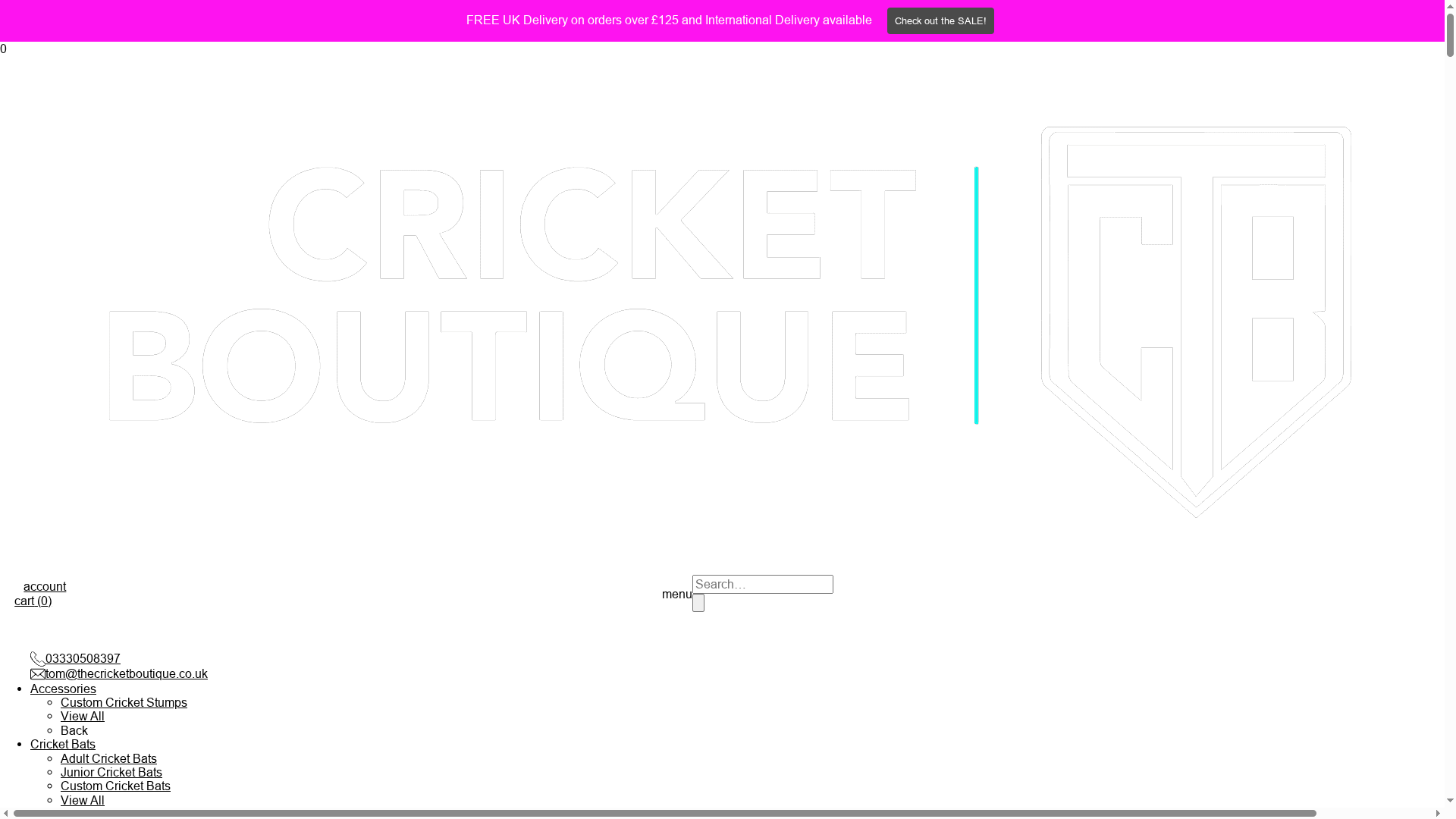Open the account page
This screenshot has width=1456, height=819.
tap(44, 586)
